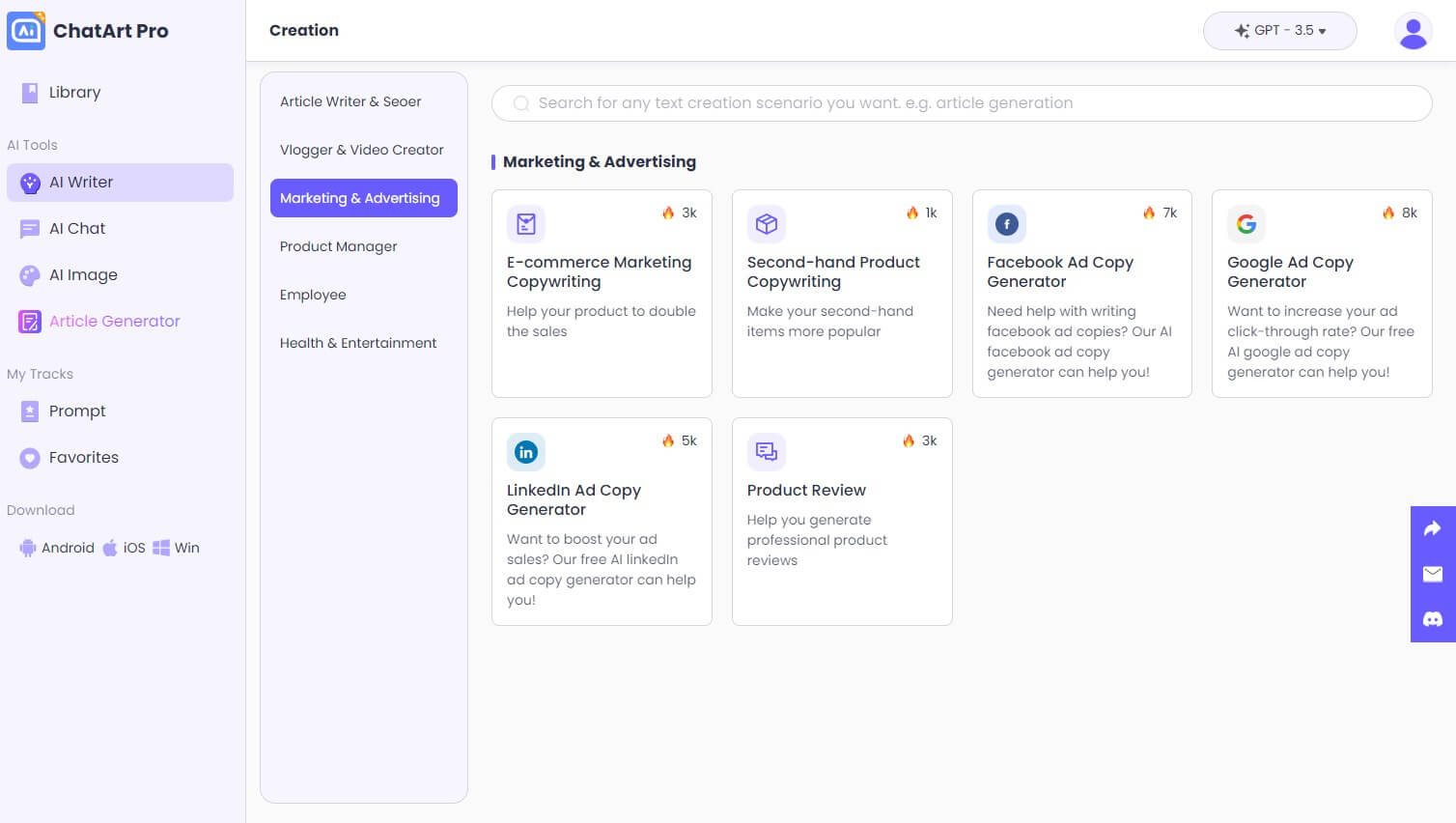
Task: Open Facebook Ad Copy Generator title
Action: (x=1060, y=271)
